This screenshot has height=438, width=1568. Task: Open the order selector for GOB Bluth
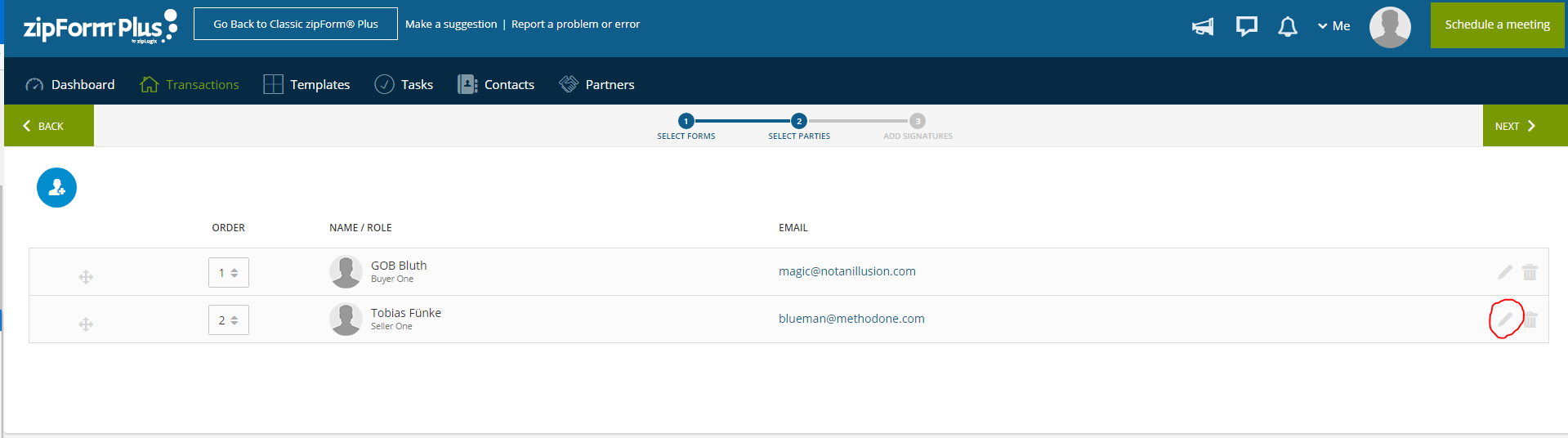pos(229,273)
